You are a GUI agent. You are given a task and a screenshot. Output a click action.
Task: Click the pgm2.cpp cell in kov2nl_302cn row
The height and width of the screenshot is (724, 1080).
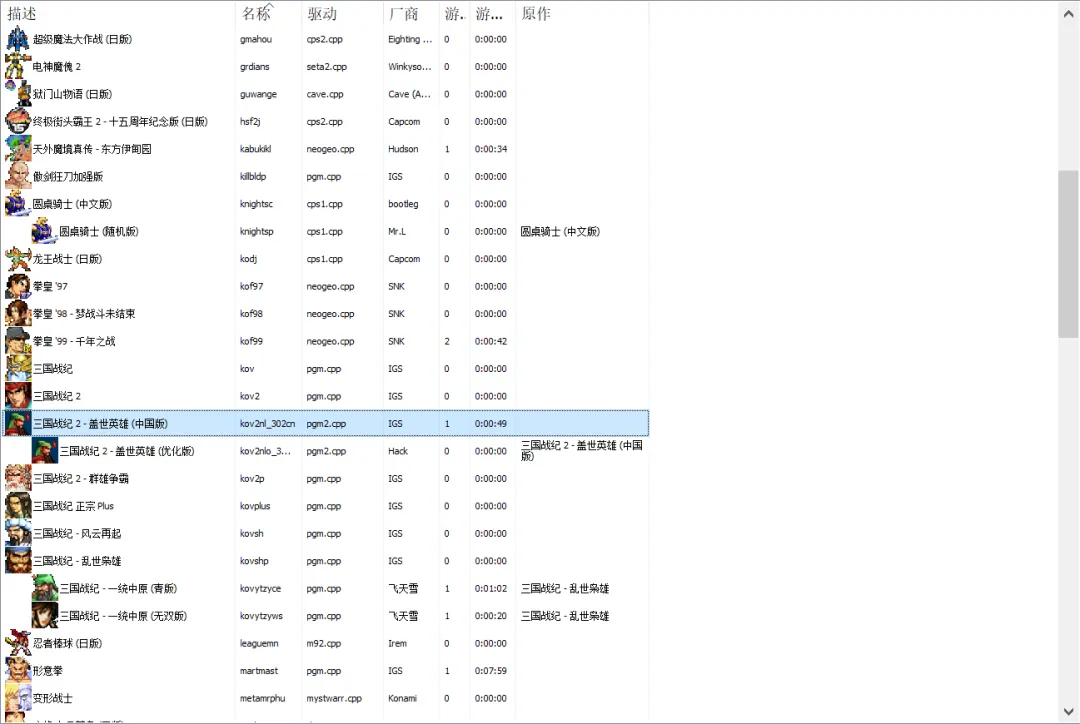(326, 424)
